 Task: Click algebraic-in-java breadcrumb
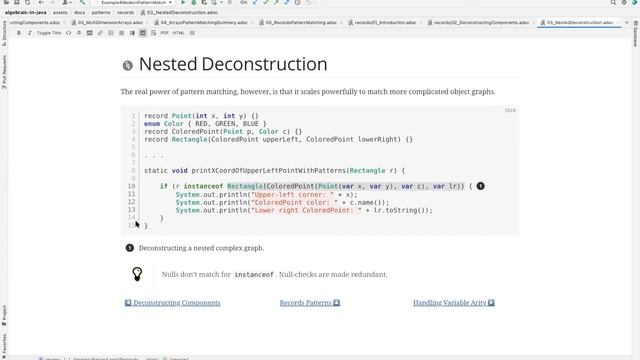(26, 13)
